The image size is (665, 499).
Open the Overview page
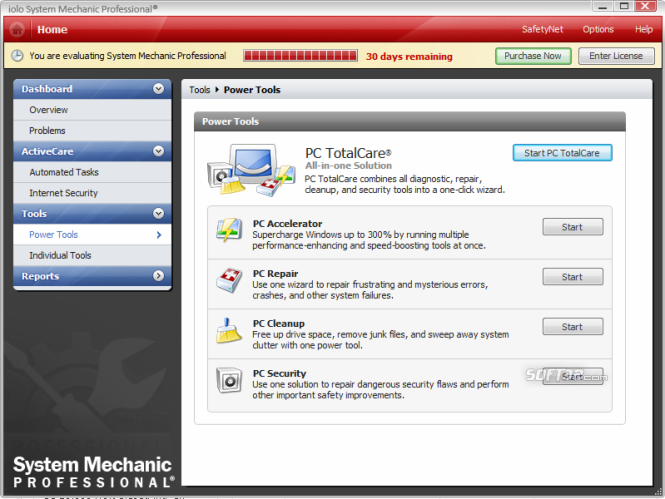pyautogui.click(x=92, y=110)
